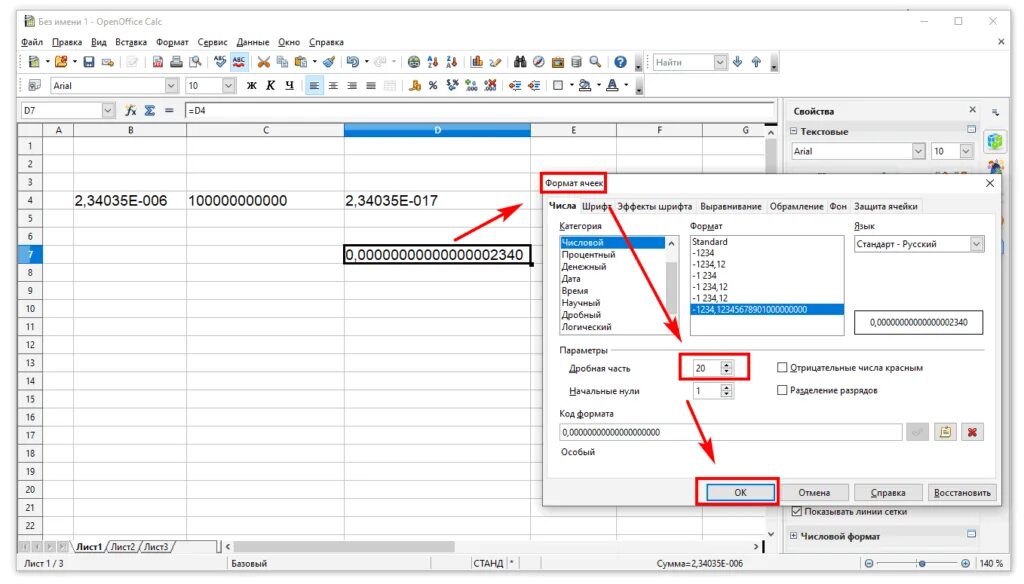Click the Save document icon
The image size is (1024, 584).
[89, 62]
